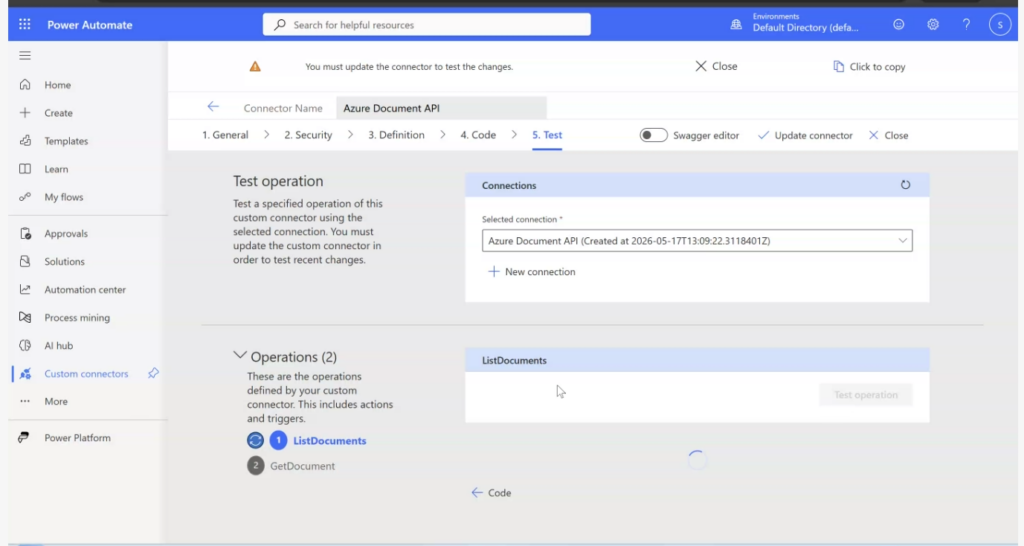Screen dimensions: 1024x546
Task: Select the ListDocuments operation
Action: 329,441
